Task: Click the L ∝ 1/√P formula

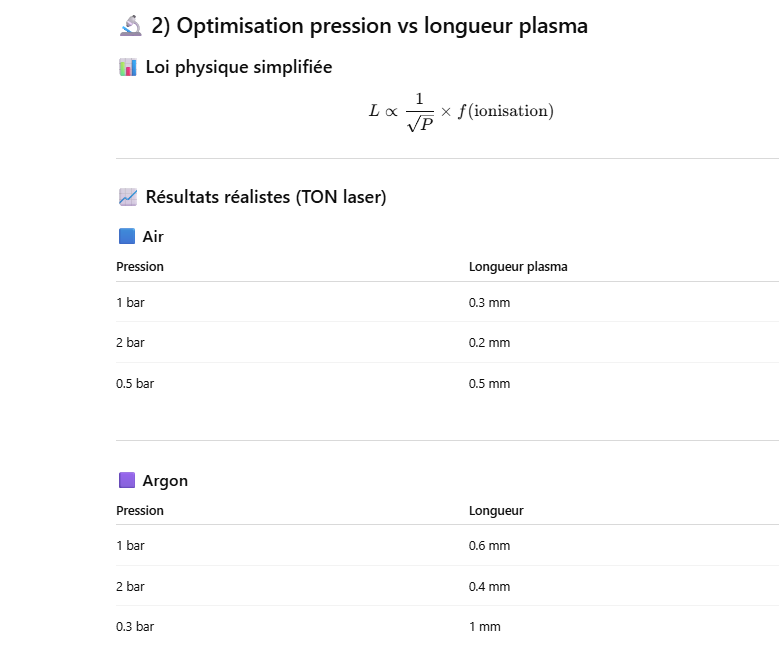Action: [460, 112]
